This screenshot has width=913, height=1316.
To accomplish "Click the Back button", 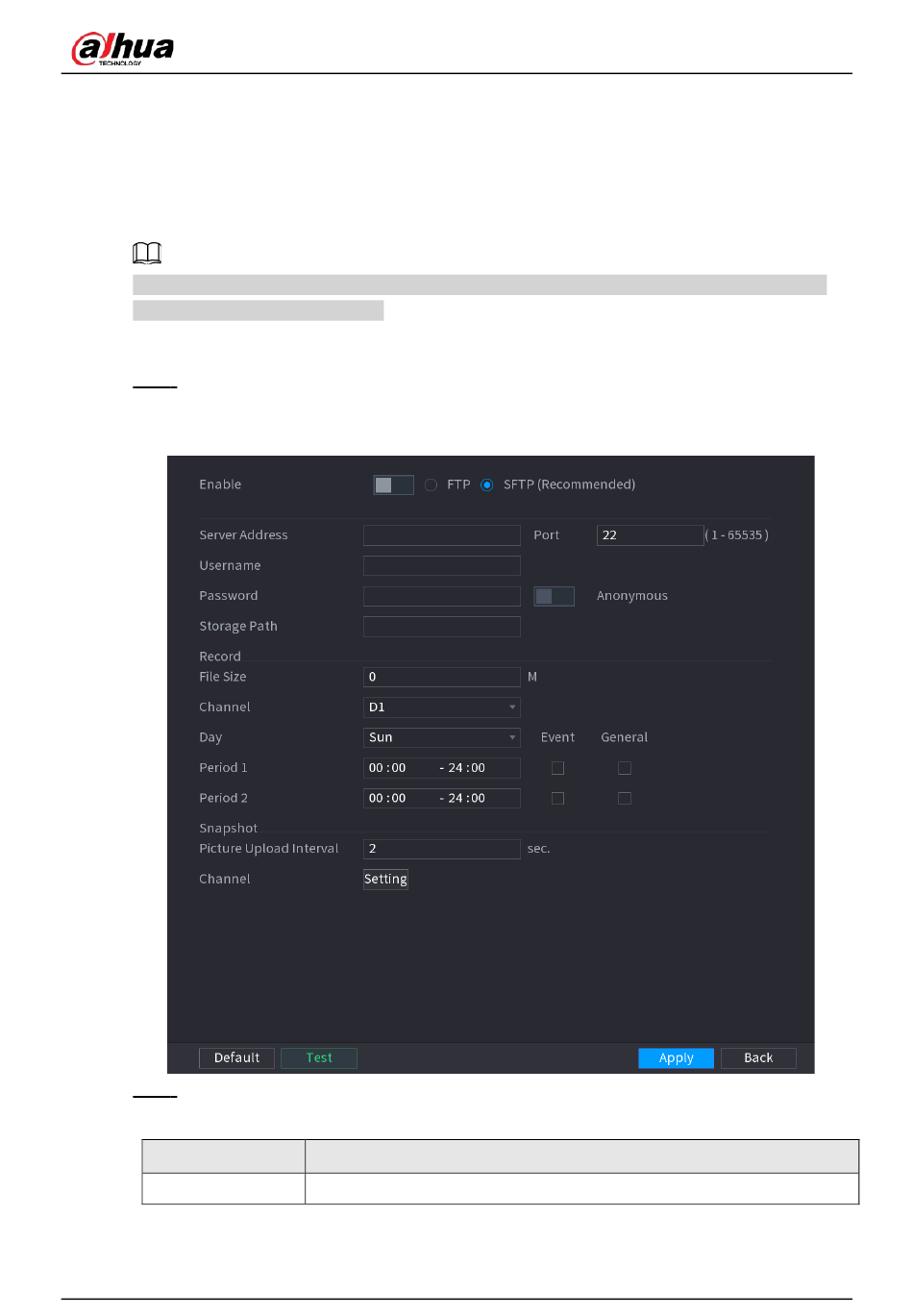I will (758, 1058).
